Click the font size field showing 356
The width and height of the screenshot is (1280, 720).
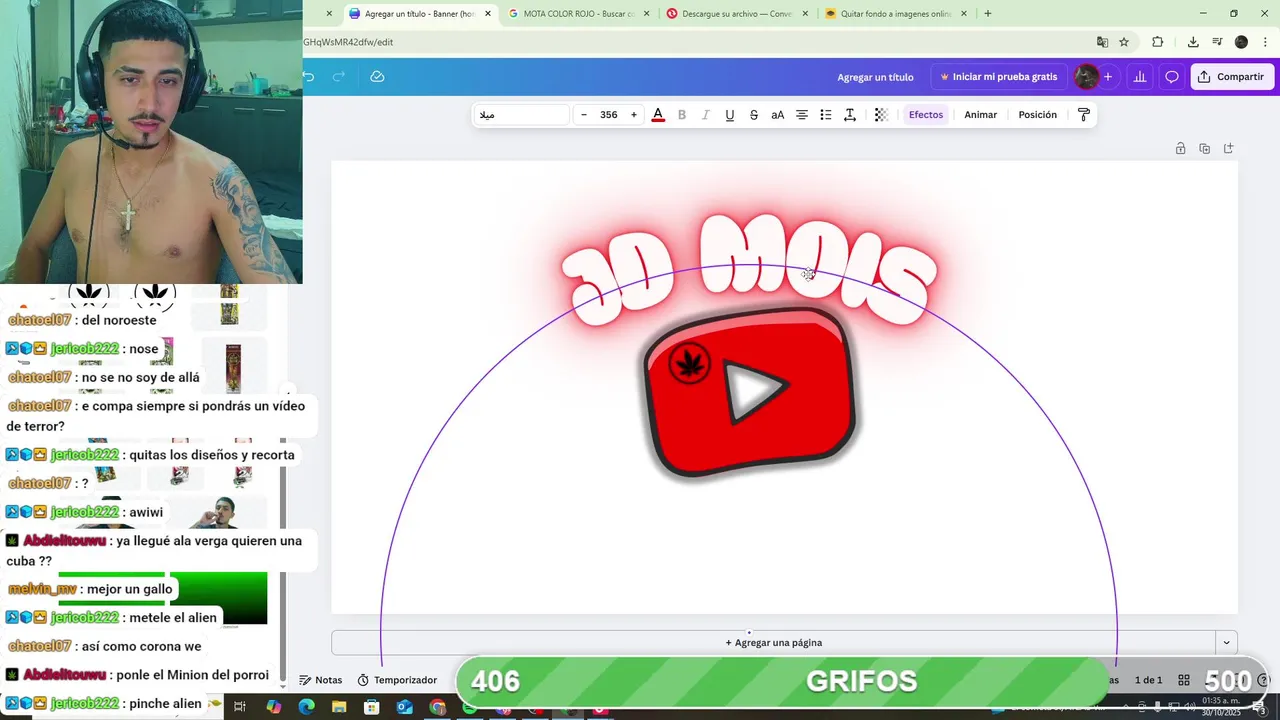pyautogui.click(x=609, y=115)
